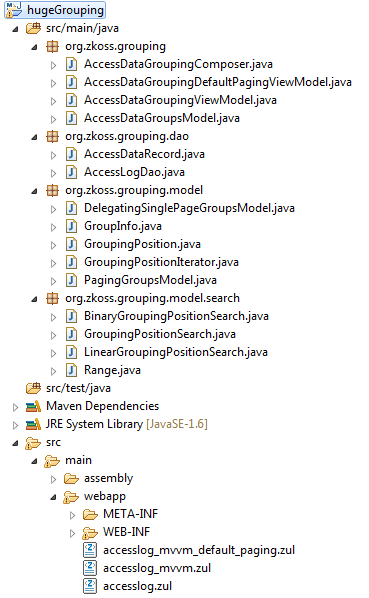
Task: Expand AccessLogDao.java class members
Action: tap(53, 173)
